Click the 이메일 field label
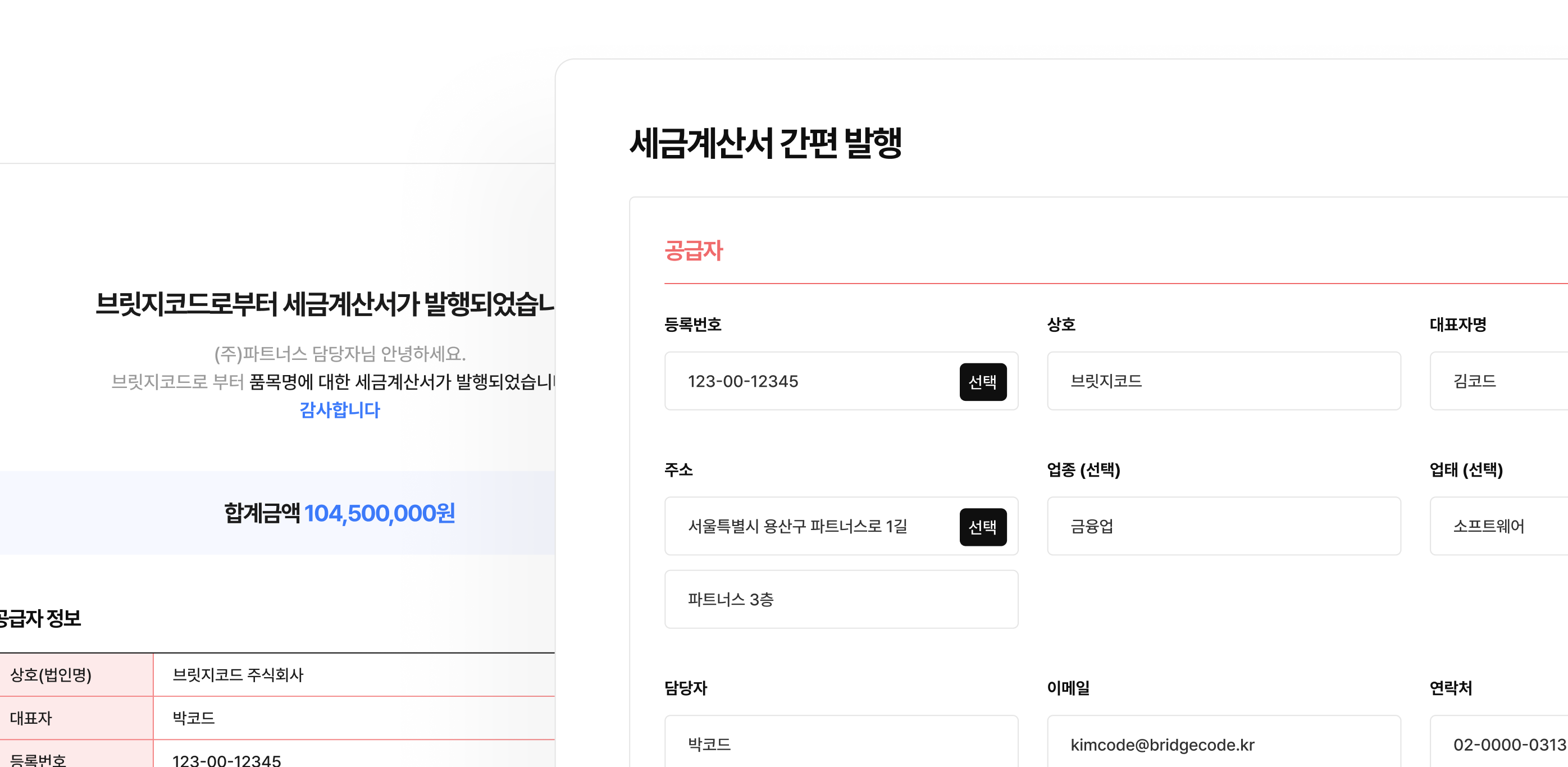Screen dimensions: 1568x767 click(1068, 688)
